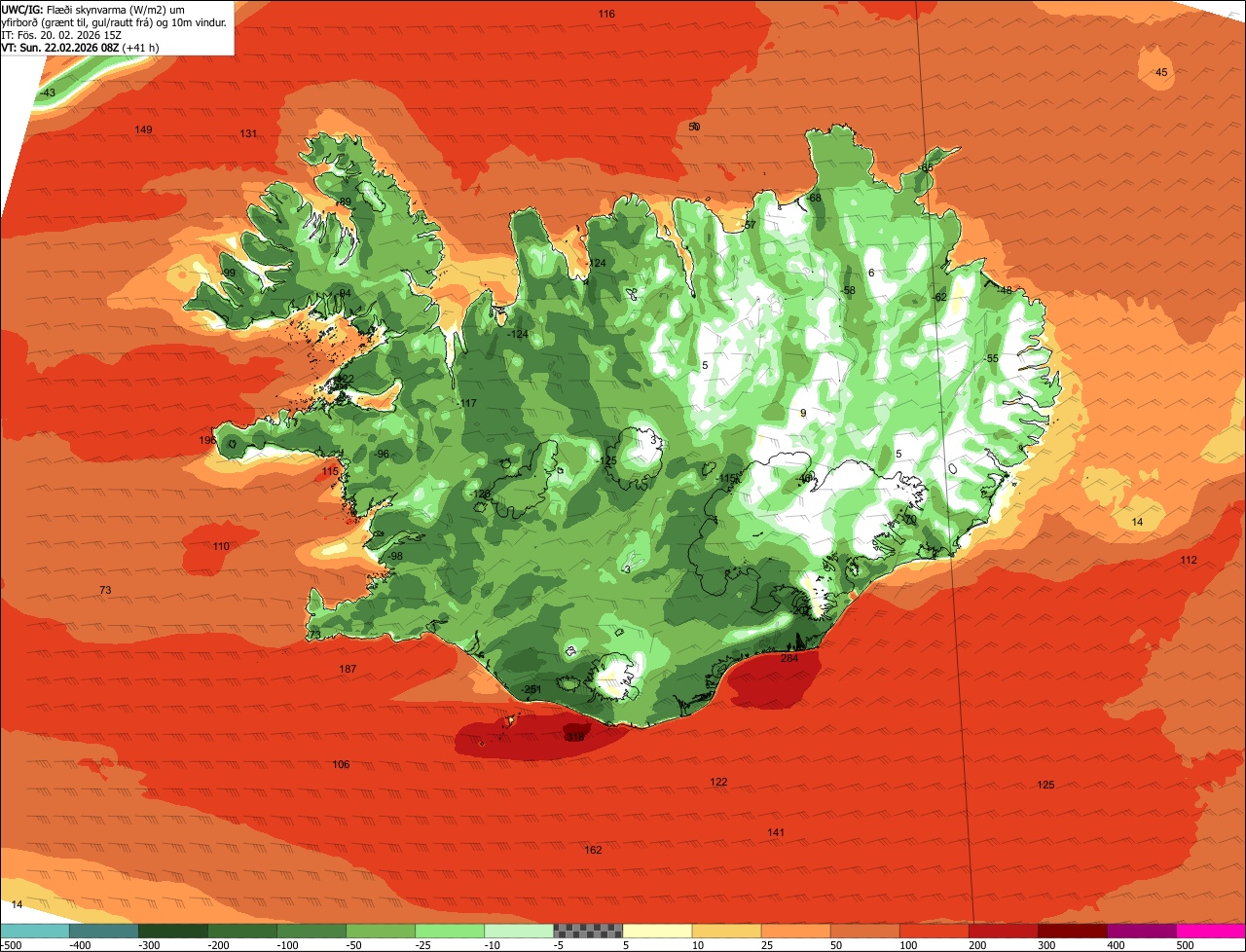Click the flux value -96 on the map
The image size is (1246, 952).
click(382, 455)
